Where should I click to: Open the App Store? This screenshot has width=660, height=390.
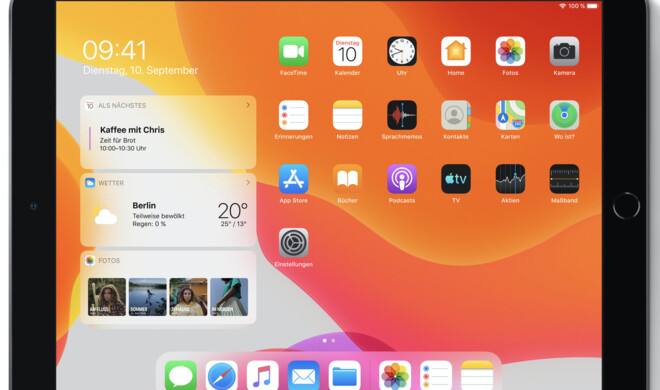click(x=293, y=179)
